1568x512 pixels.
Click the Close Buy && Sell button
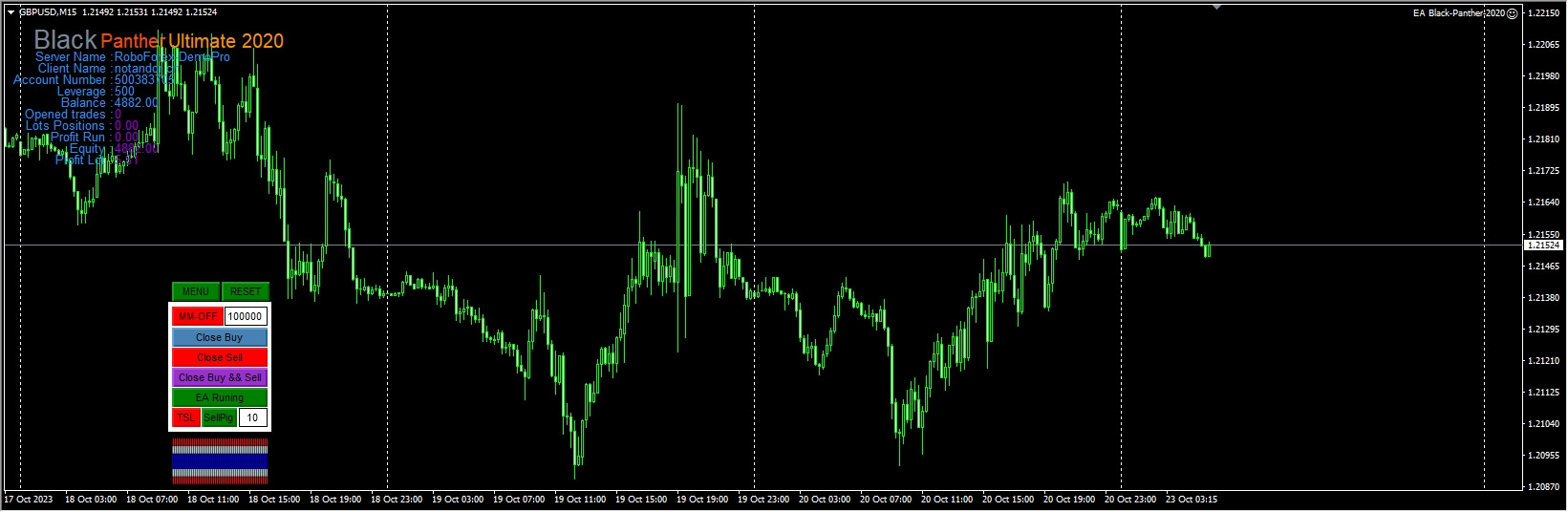(220, 377)
